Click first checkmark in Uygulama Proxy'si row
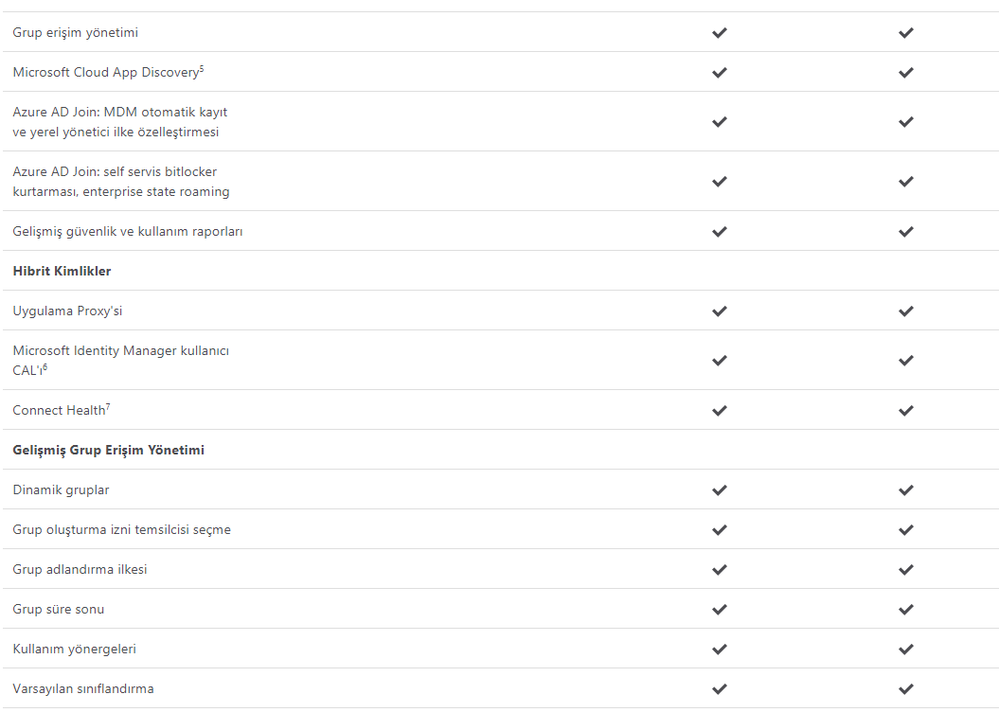 719,311
